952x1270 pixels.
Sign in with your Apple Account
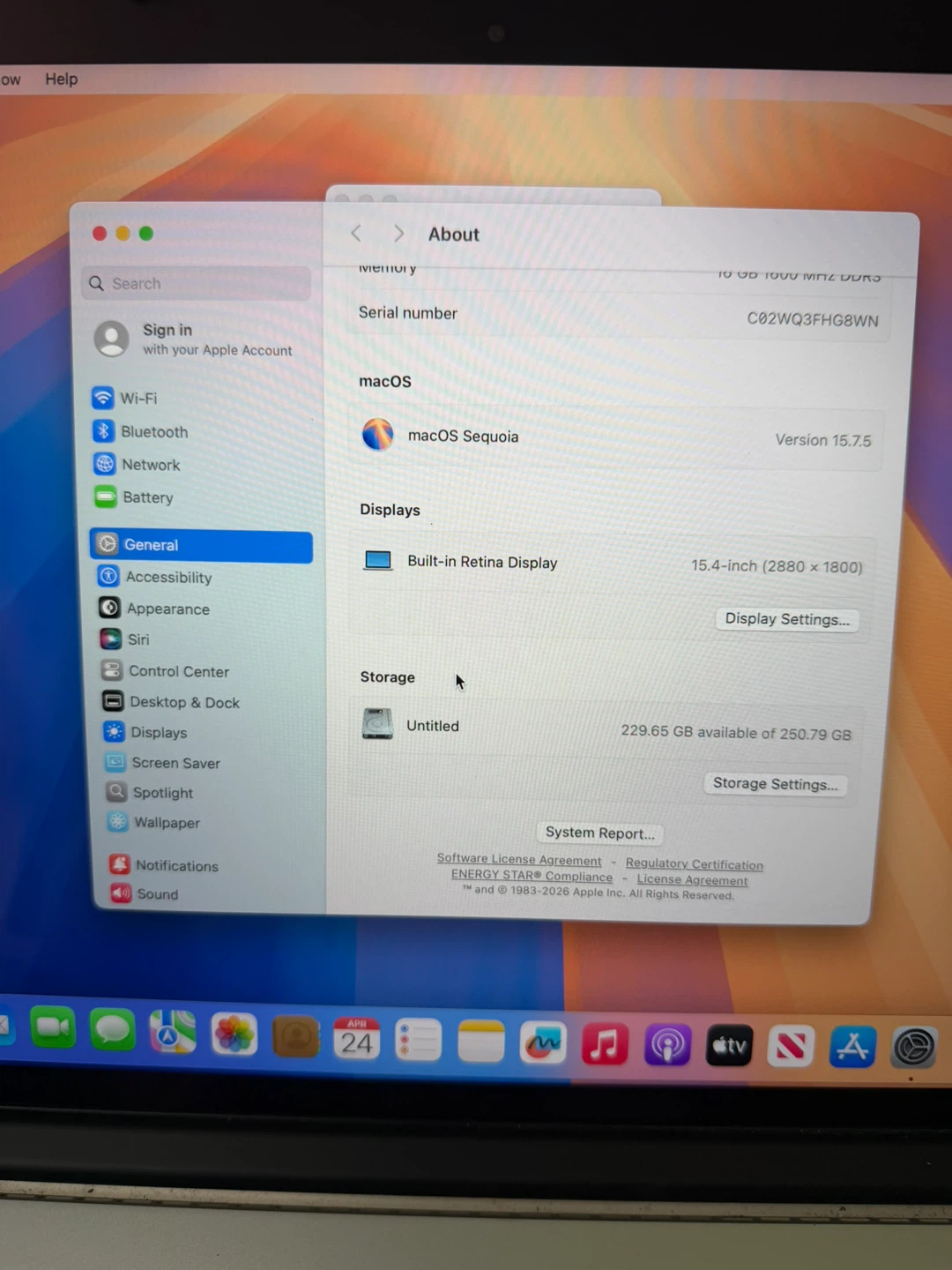196,339
